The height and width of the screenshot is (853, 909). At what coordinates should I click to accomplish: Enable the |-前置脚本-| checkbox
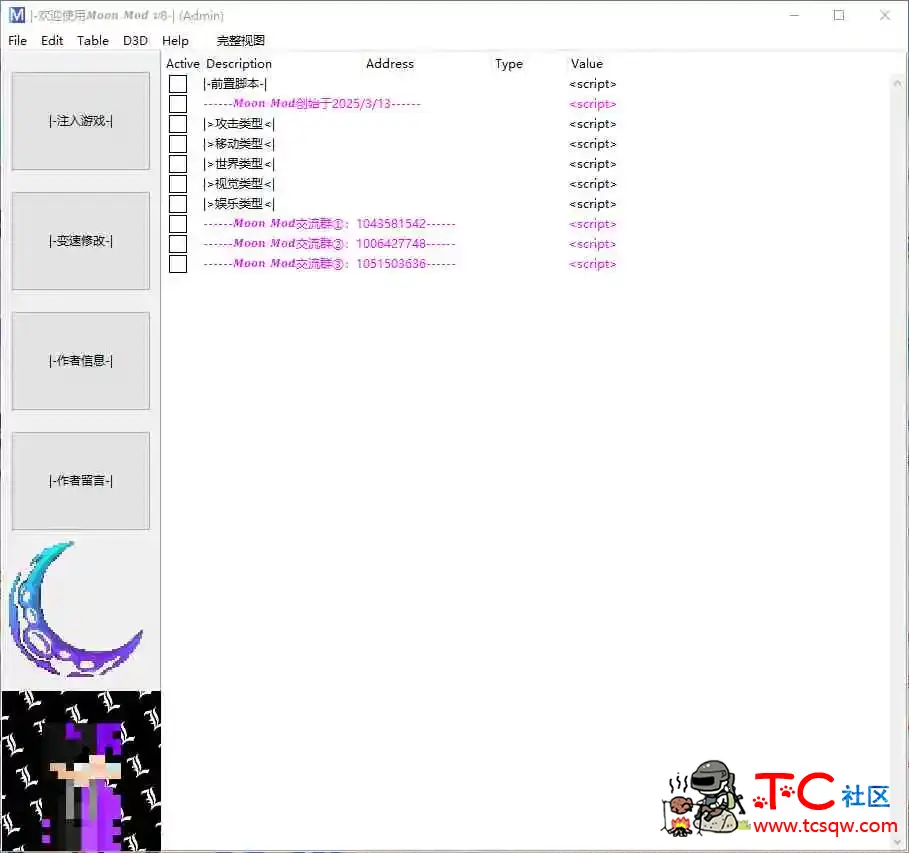tap(178, 84)
